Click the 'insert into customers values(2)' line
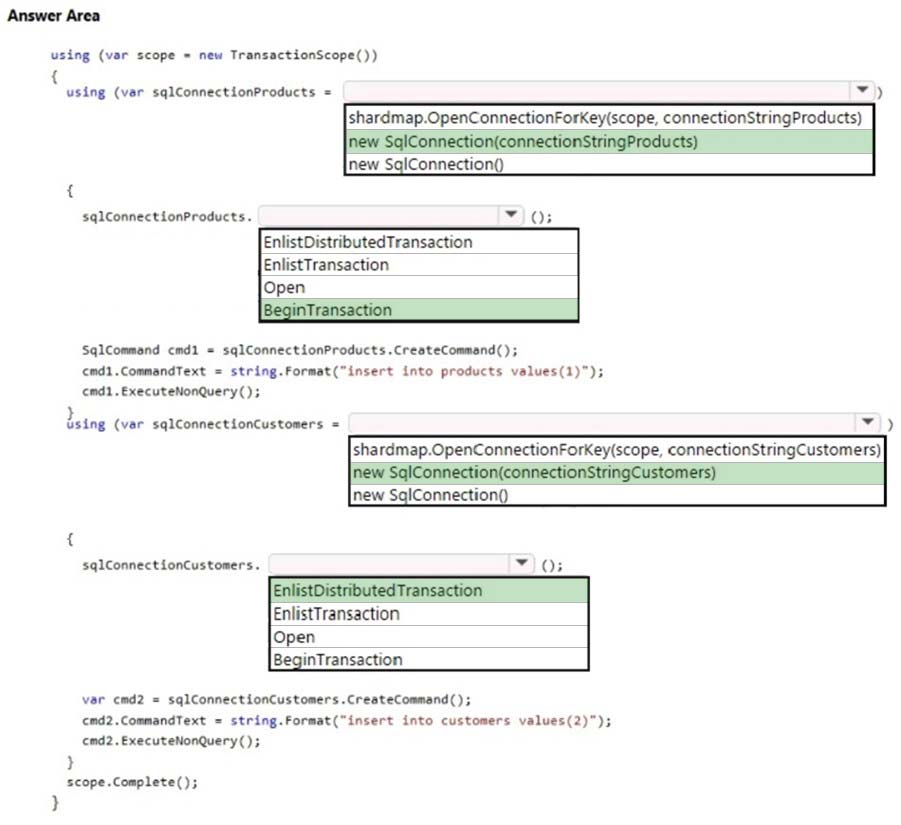Image resolution: width=901 pixels, height=825 pixels. pyautogui.click(x=346, y=720)
